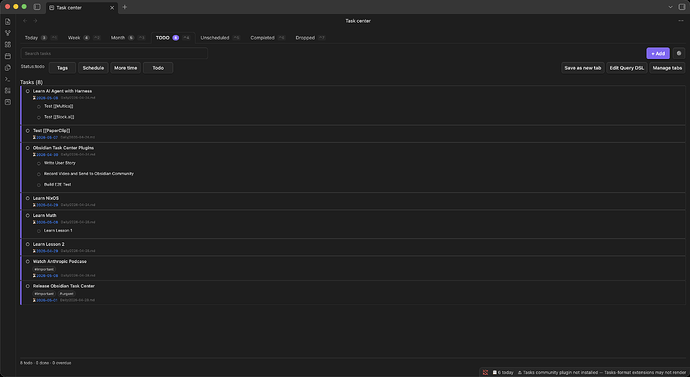Viewport: 690px width, 377px height.
Task: Mark 'Learn Lesson 2' task complete
Action: (x=28, y=244)
